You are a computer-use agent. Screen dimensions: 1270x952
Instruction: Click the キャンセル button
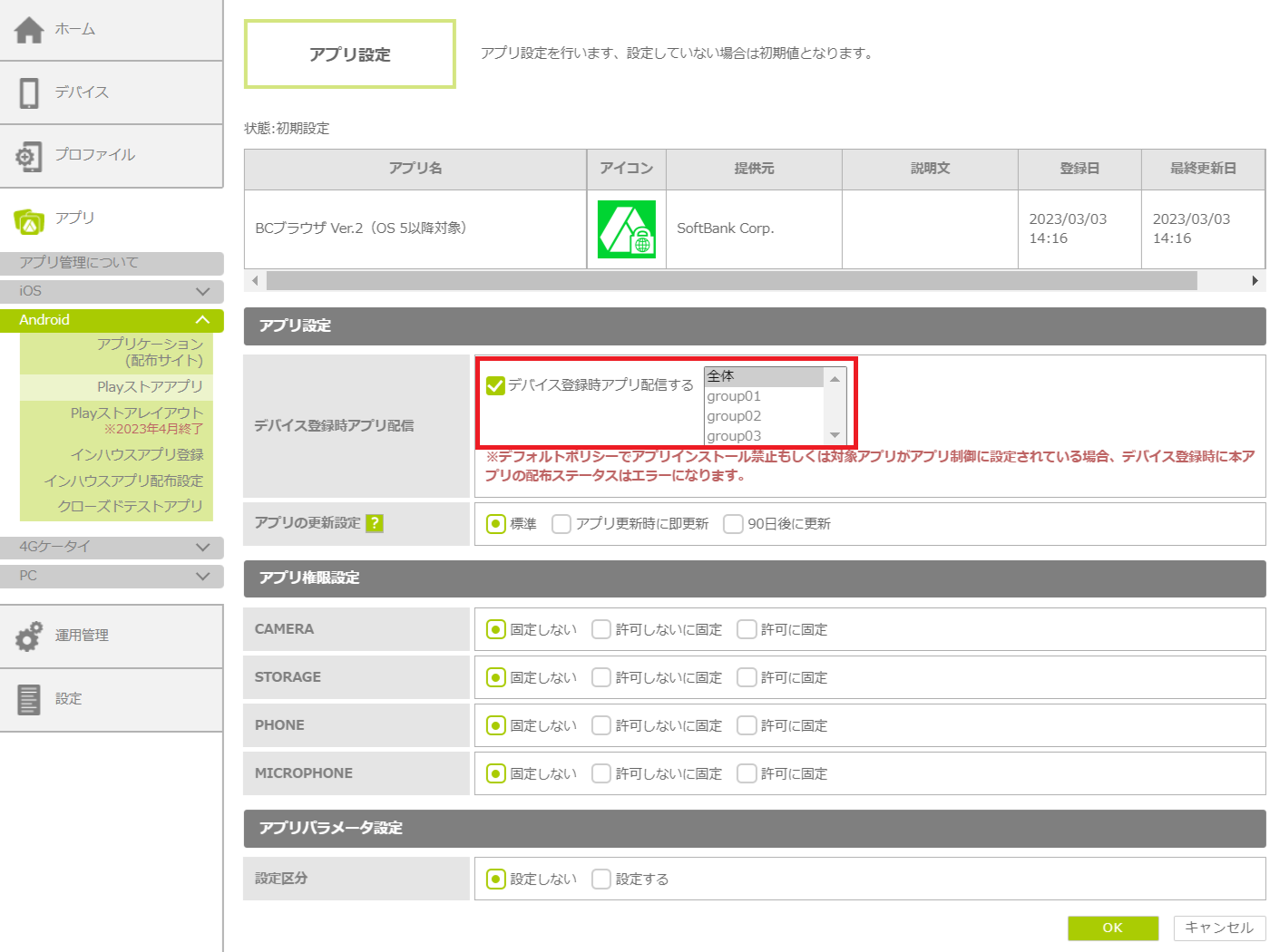1218,928
